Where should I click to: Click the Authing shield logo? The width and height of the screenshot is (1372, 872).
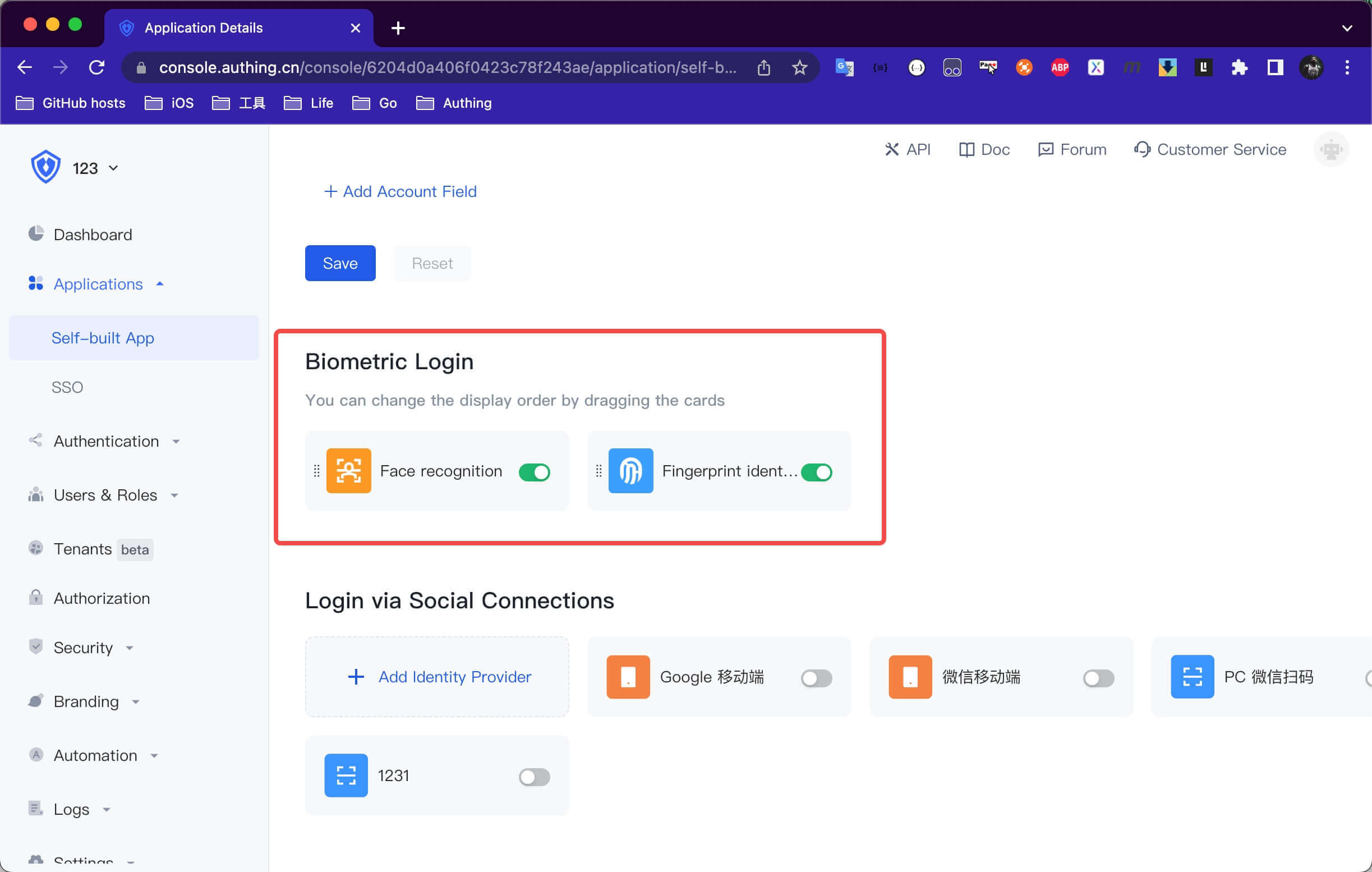coord(45,167)
